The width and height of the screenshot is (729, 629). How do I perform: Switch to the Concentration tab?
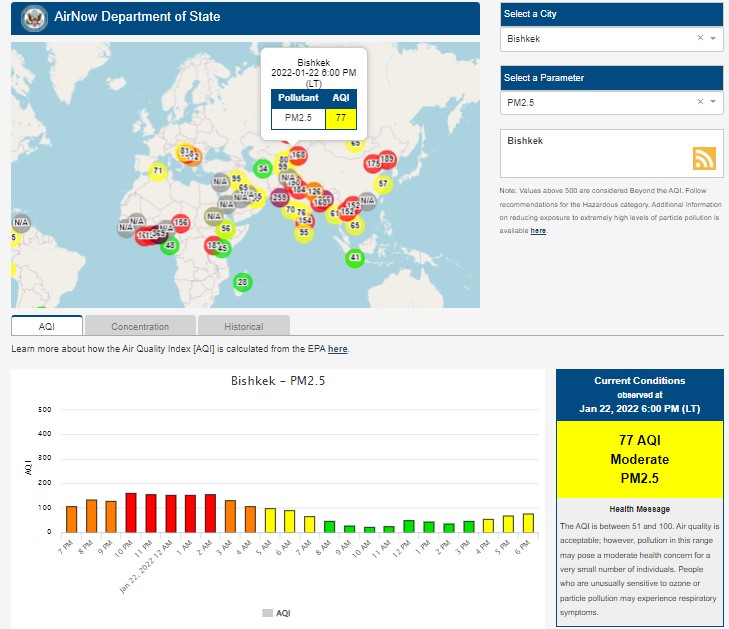click(140, 326)
